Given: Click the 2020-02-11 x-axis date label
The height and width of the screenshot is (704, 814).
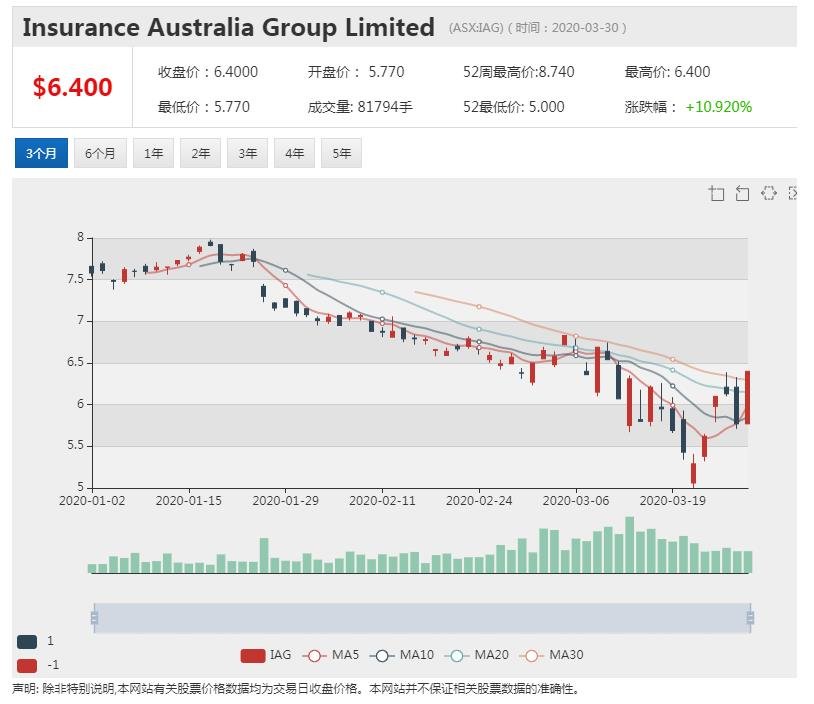Looking at the screenshot, I should pos(382,501).
